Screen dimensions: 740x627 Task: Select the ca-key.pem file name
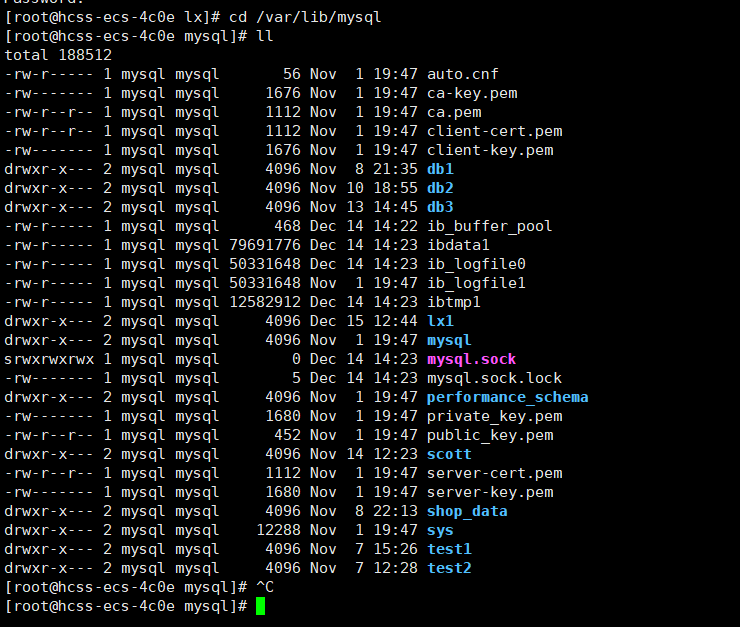pos(472,93)
